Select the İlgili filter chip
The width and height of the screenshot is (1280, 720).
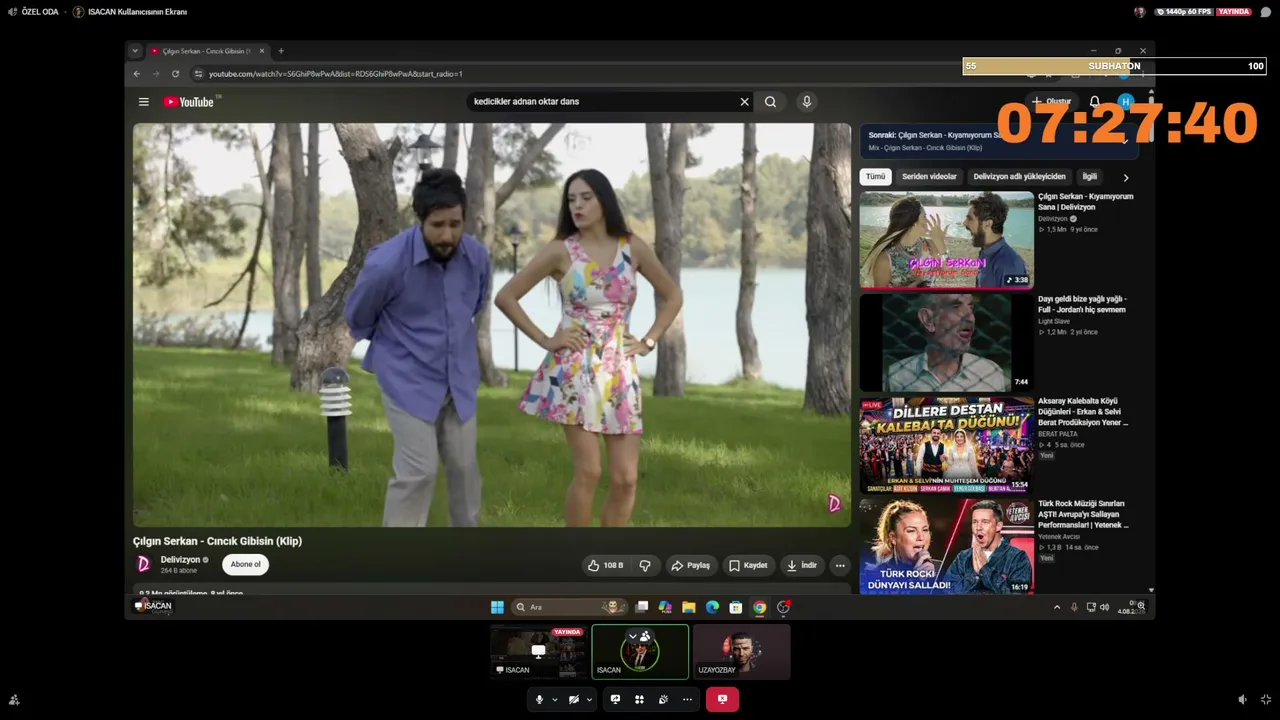pyautogui.click(x=1089, y=177)
